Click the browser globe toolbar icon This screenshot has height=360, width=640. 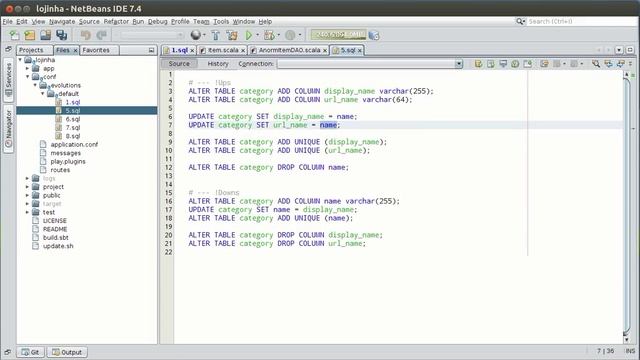coord(196,35)
